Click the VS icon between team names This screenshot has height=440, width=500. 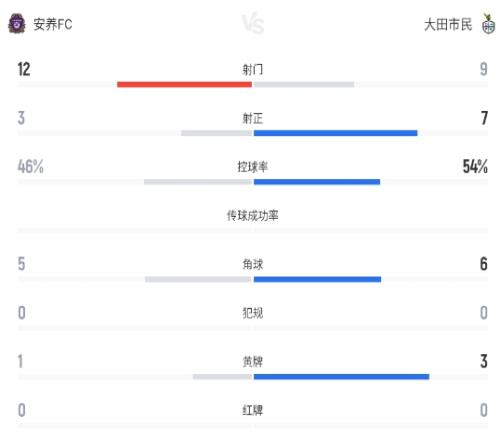click(253, 23)
